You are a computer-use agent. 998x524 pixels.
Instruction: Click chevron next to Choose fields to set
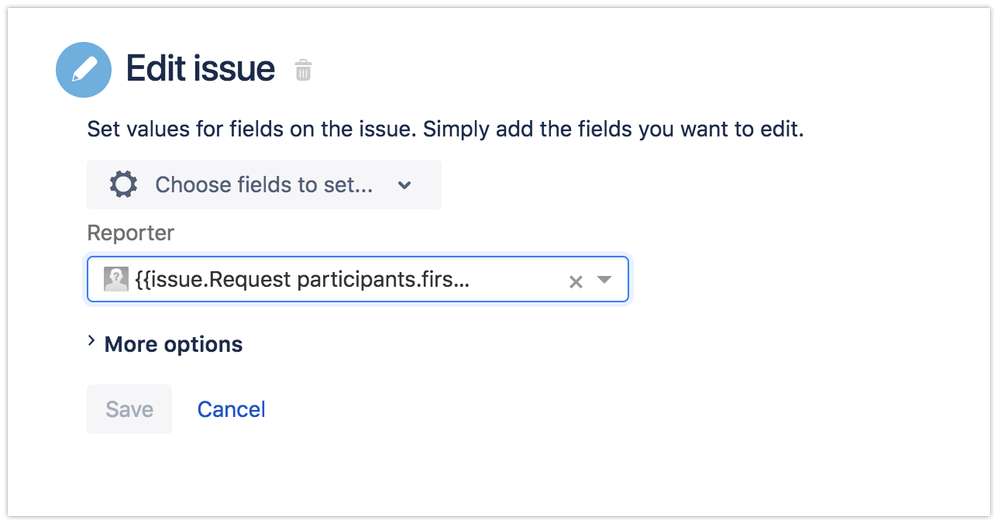(404, 185)
